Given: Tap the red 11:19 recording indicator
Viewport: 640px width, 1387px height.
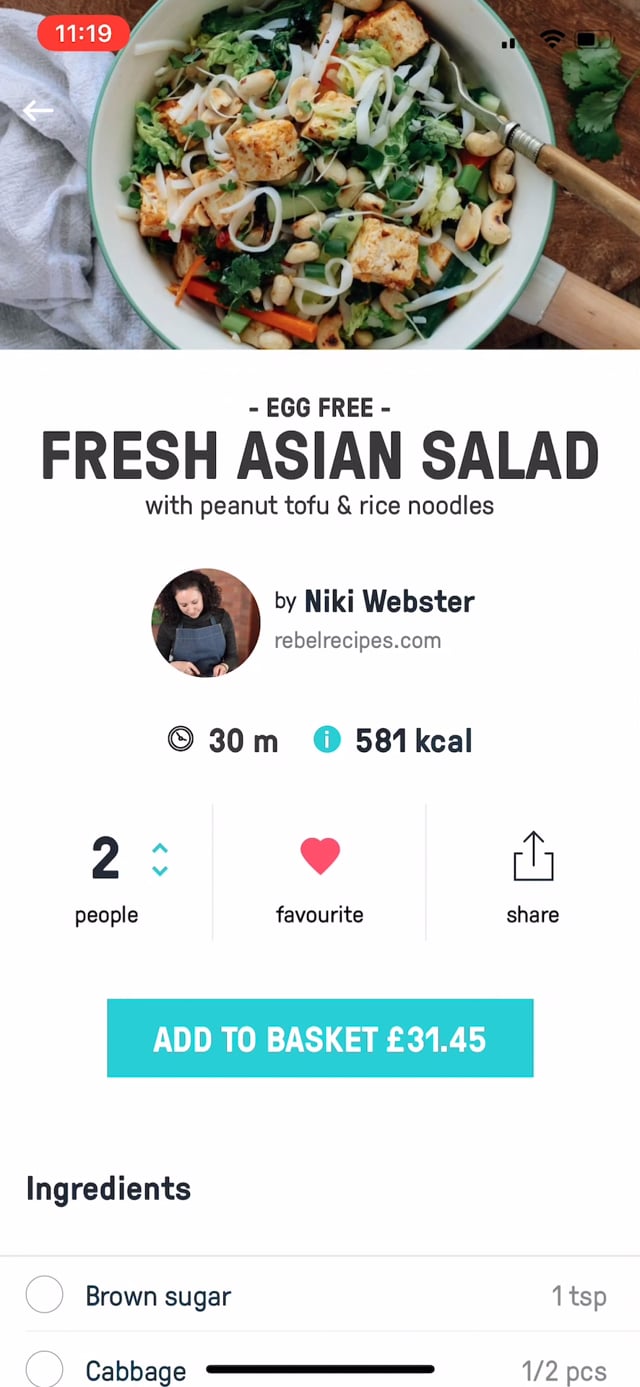Looking at the screenshot, I should pyautogui.click(x=83, y=33).
